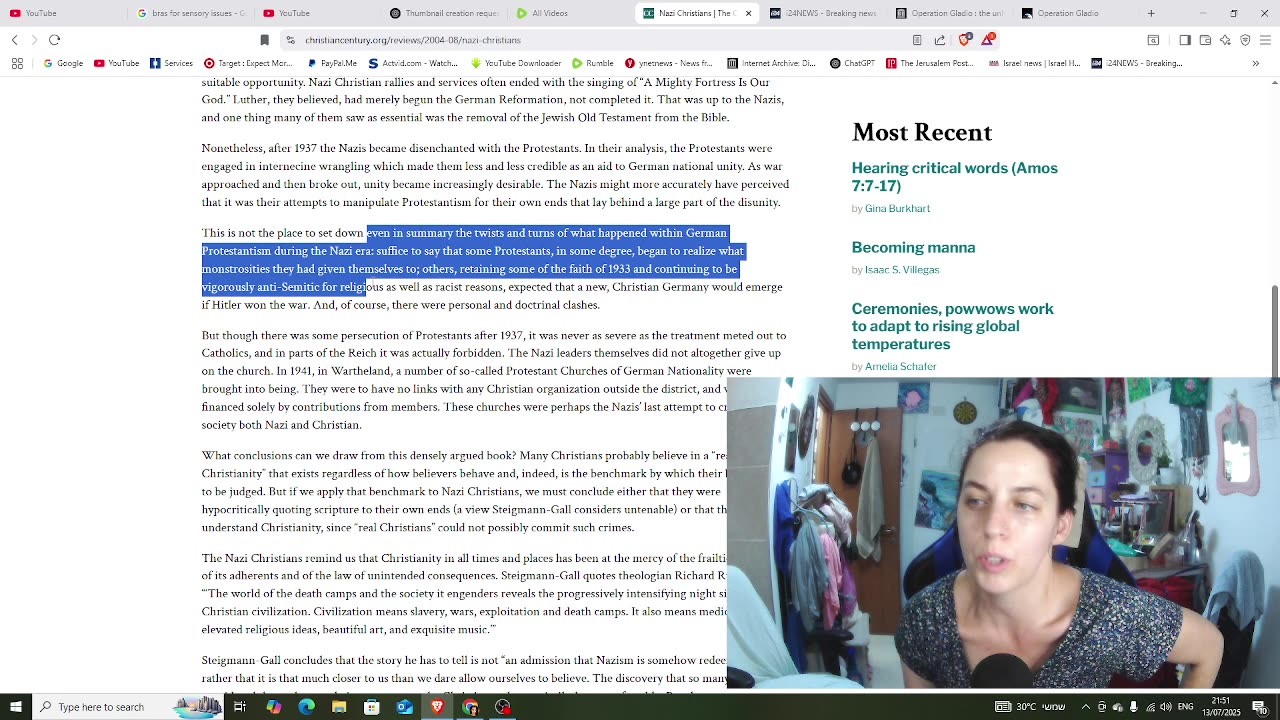Open volume control in system tray

pyautogui.click(x=1166, y=707)
